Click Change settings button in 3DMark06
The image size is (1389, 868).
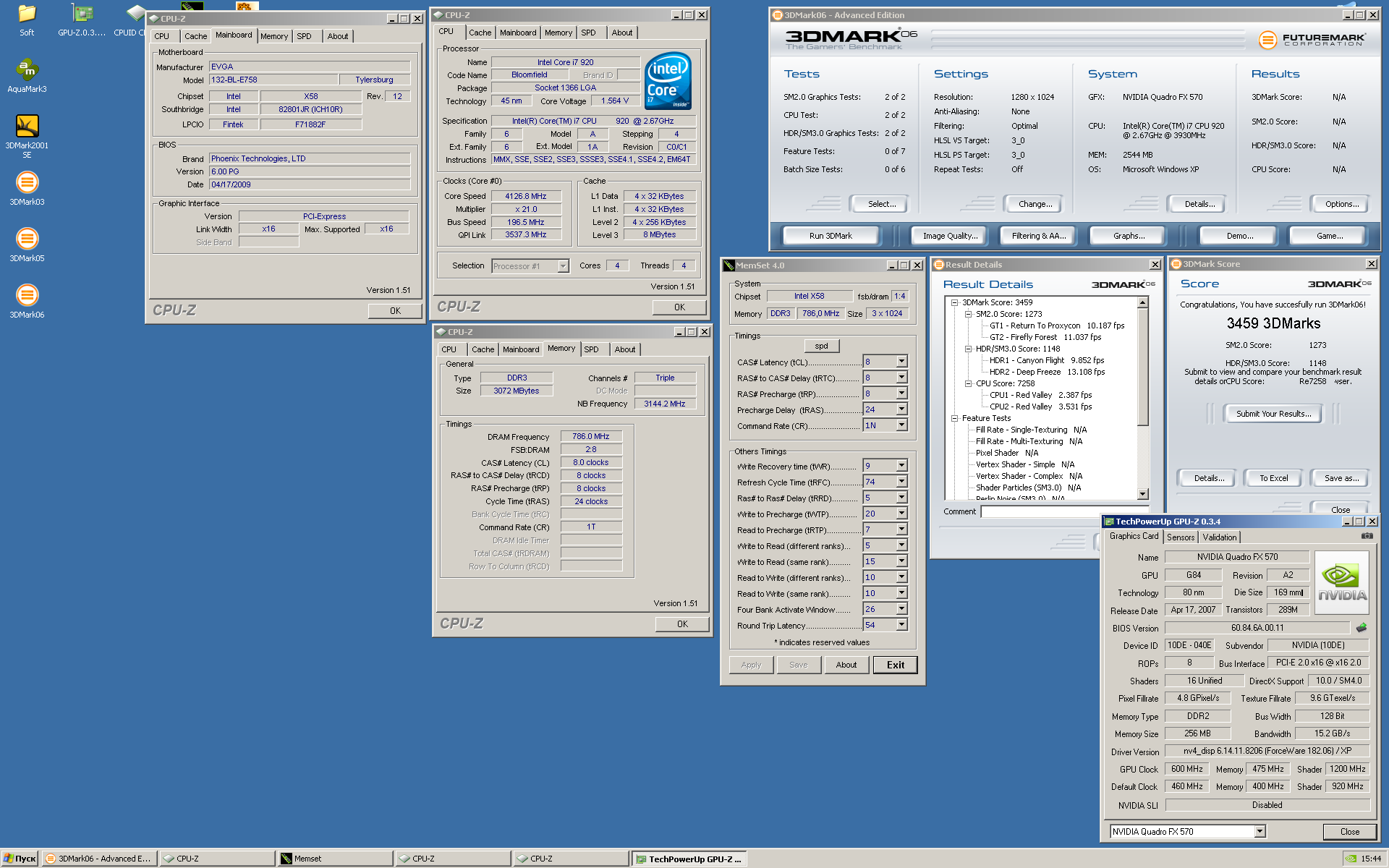[x=1035, y=204]
